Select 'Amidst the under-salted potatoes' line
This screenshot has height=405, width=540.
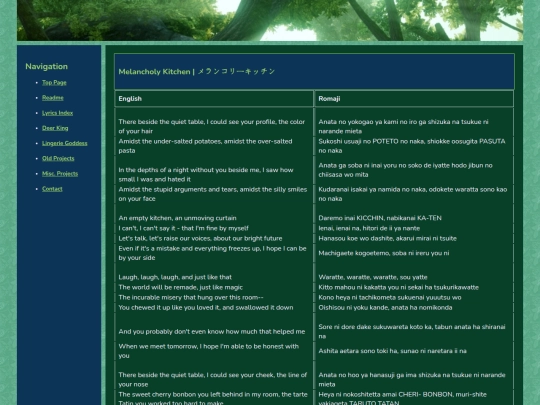(205, 146)
